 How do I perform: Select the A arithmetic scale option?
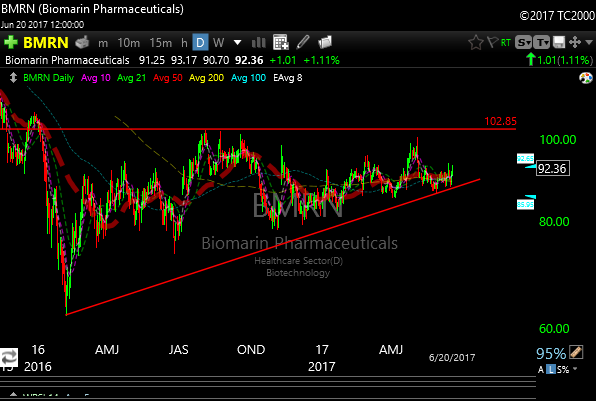click(541, 369)
